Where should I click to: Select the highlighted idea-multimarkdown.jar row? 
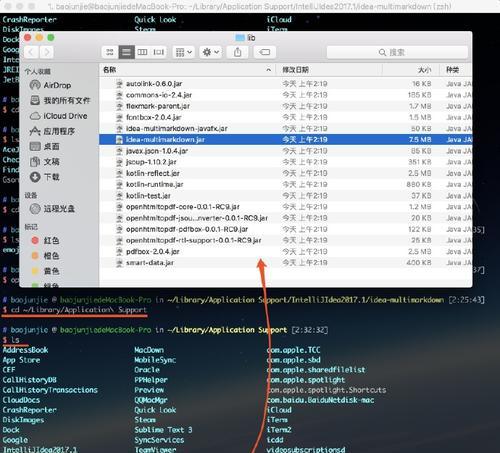(x=285, y=140)
